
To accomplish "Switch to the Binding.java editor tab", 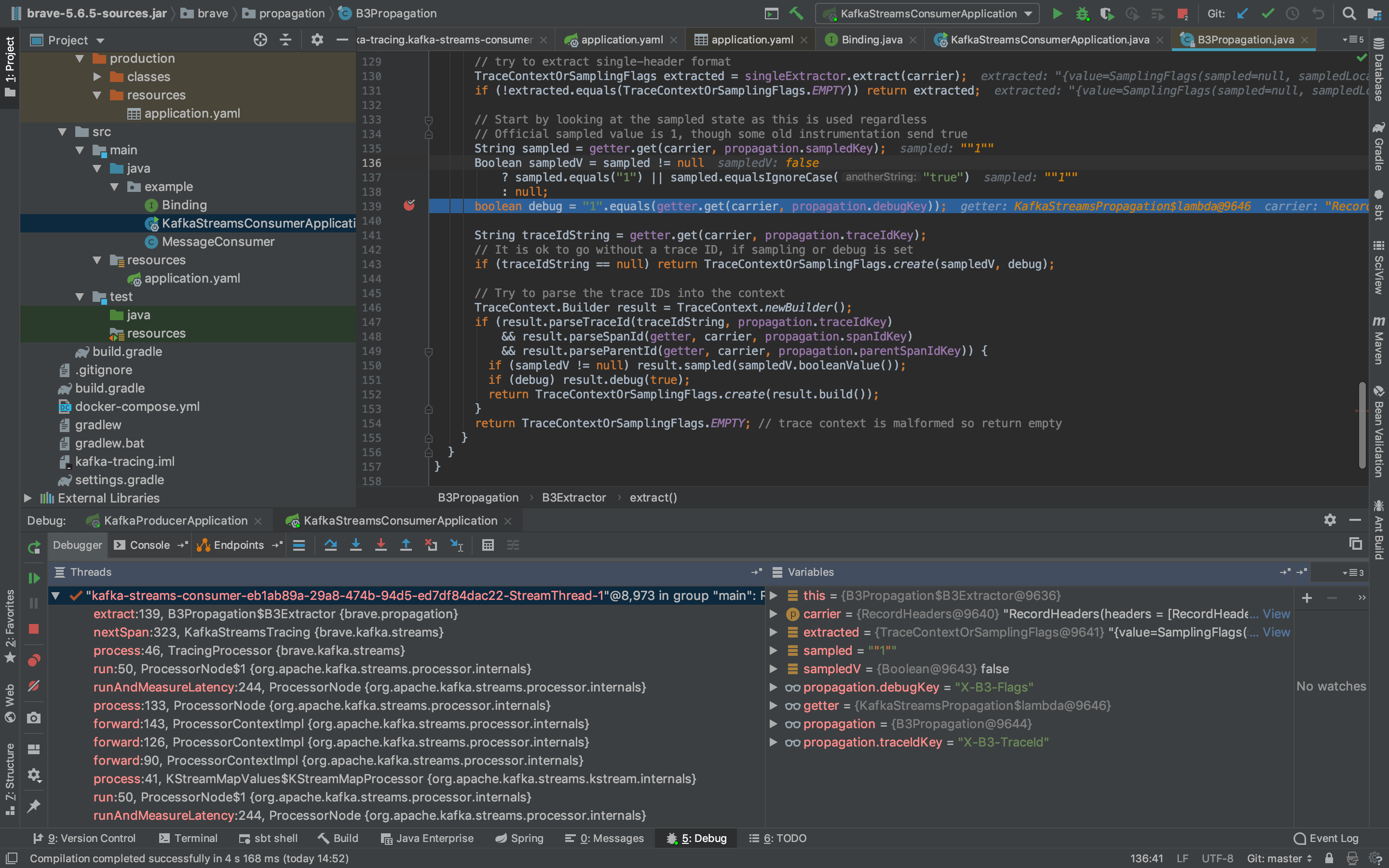I will tap(872, 40).
